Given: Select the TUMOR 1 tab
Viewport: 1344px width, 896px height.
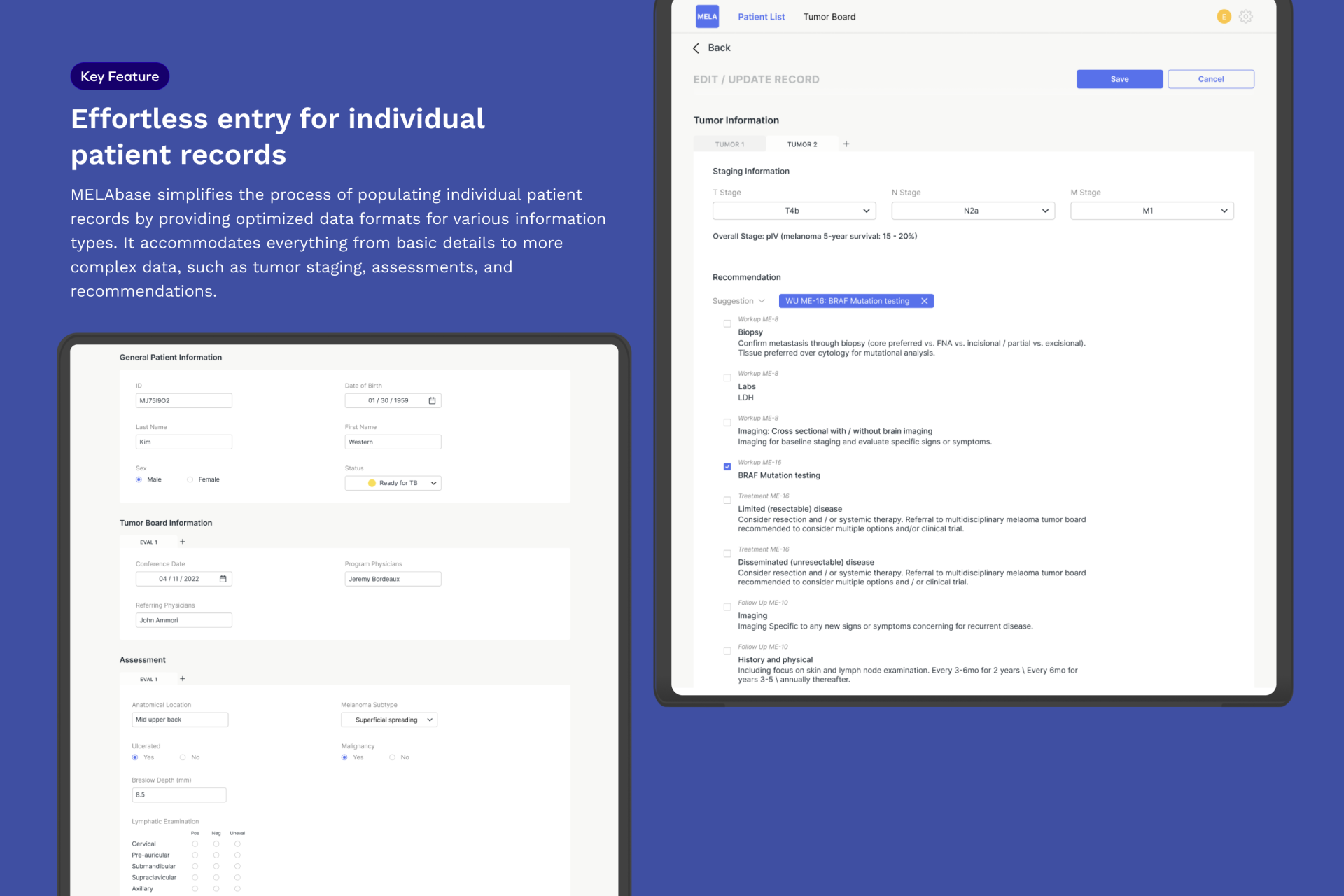Looking at the screenshot, I should click(x=729, y=144).
